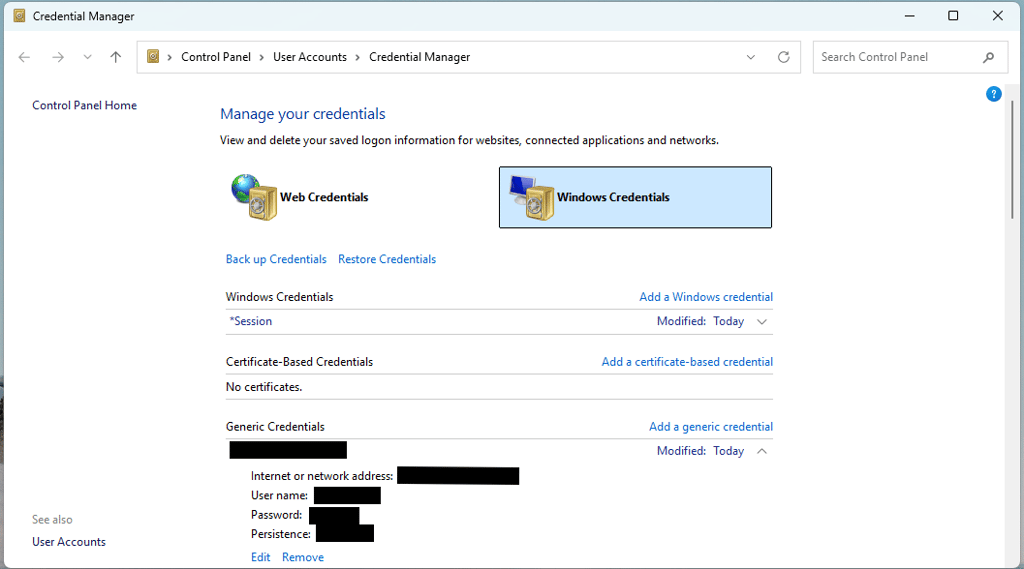Collapse the expanded generic credential chevron
Image resolution: width=1024 pixels, height=569 pixels.
761,451
